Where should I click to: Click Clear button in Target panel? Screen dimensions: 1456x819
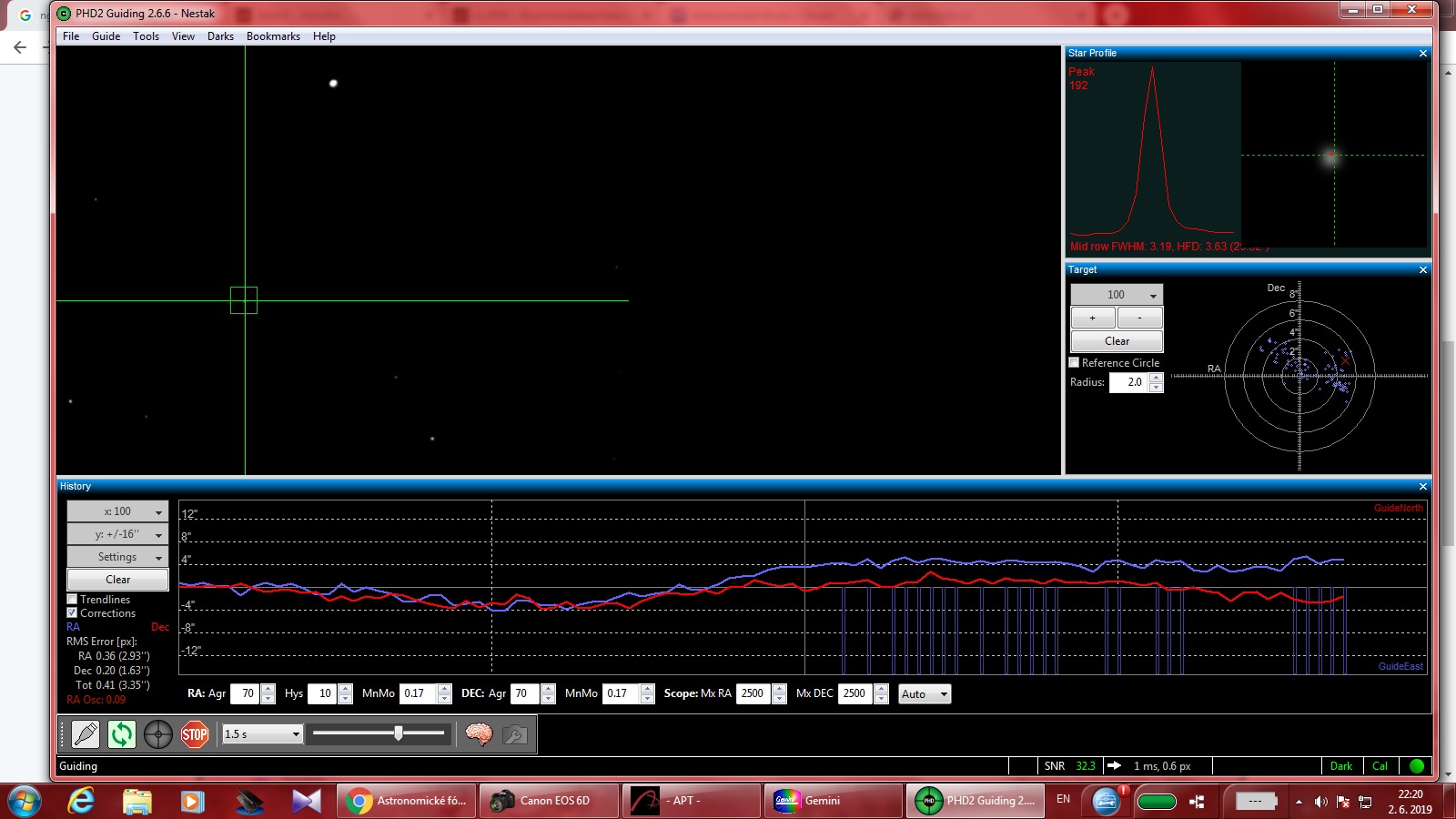click(1117, 341)
